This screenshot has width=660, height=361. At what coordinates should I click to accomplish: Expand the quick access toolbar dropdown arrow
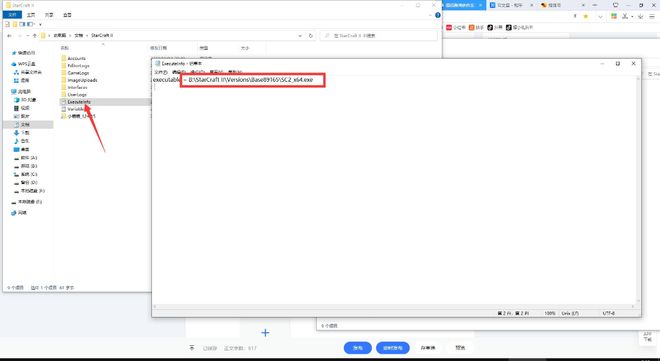tap(40, 24)
